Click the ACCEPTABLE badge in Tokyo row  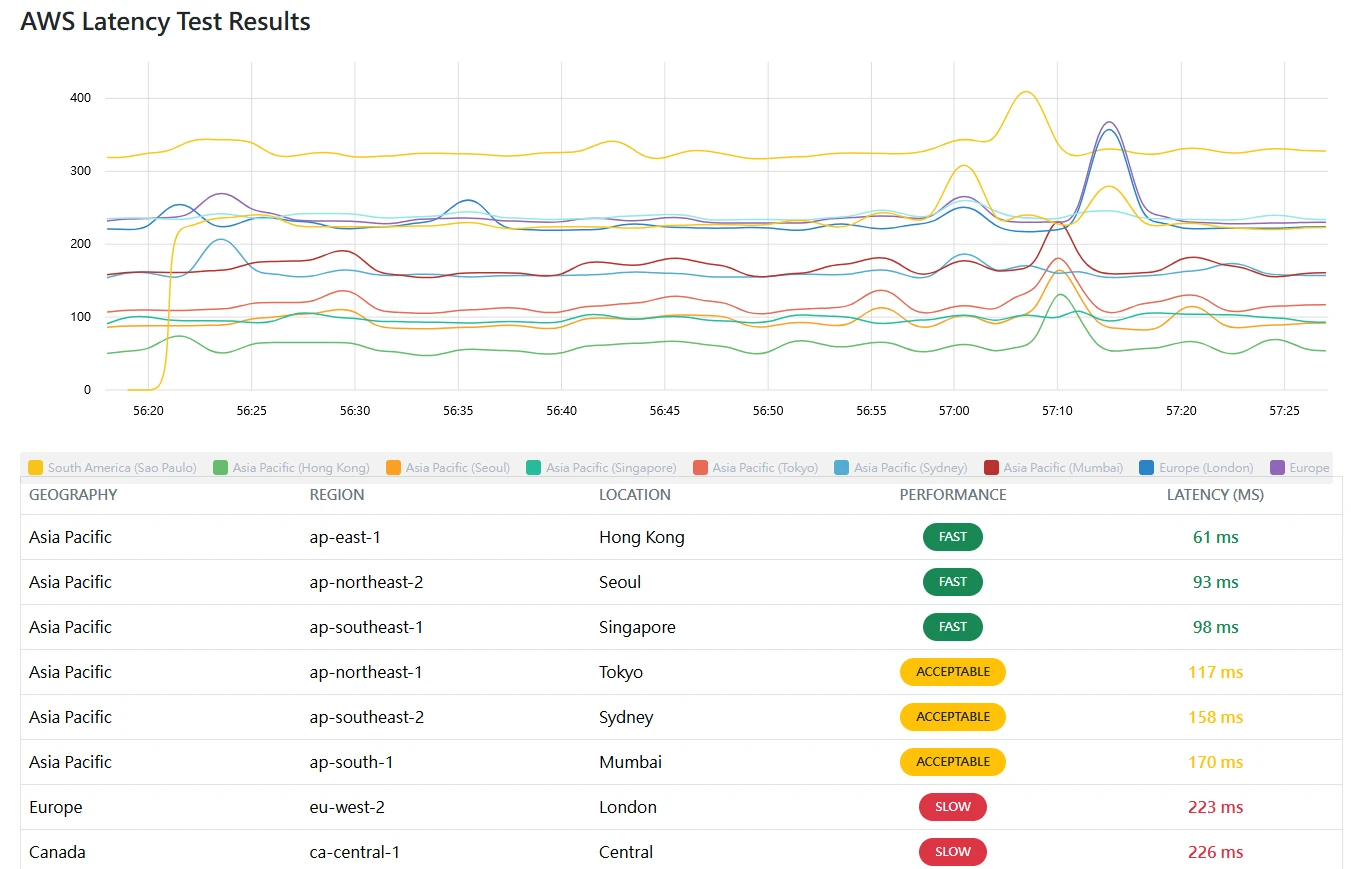coord(952,672)
